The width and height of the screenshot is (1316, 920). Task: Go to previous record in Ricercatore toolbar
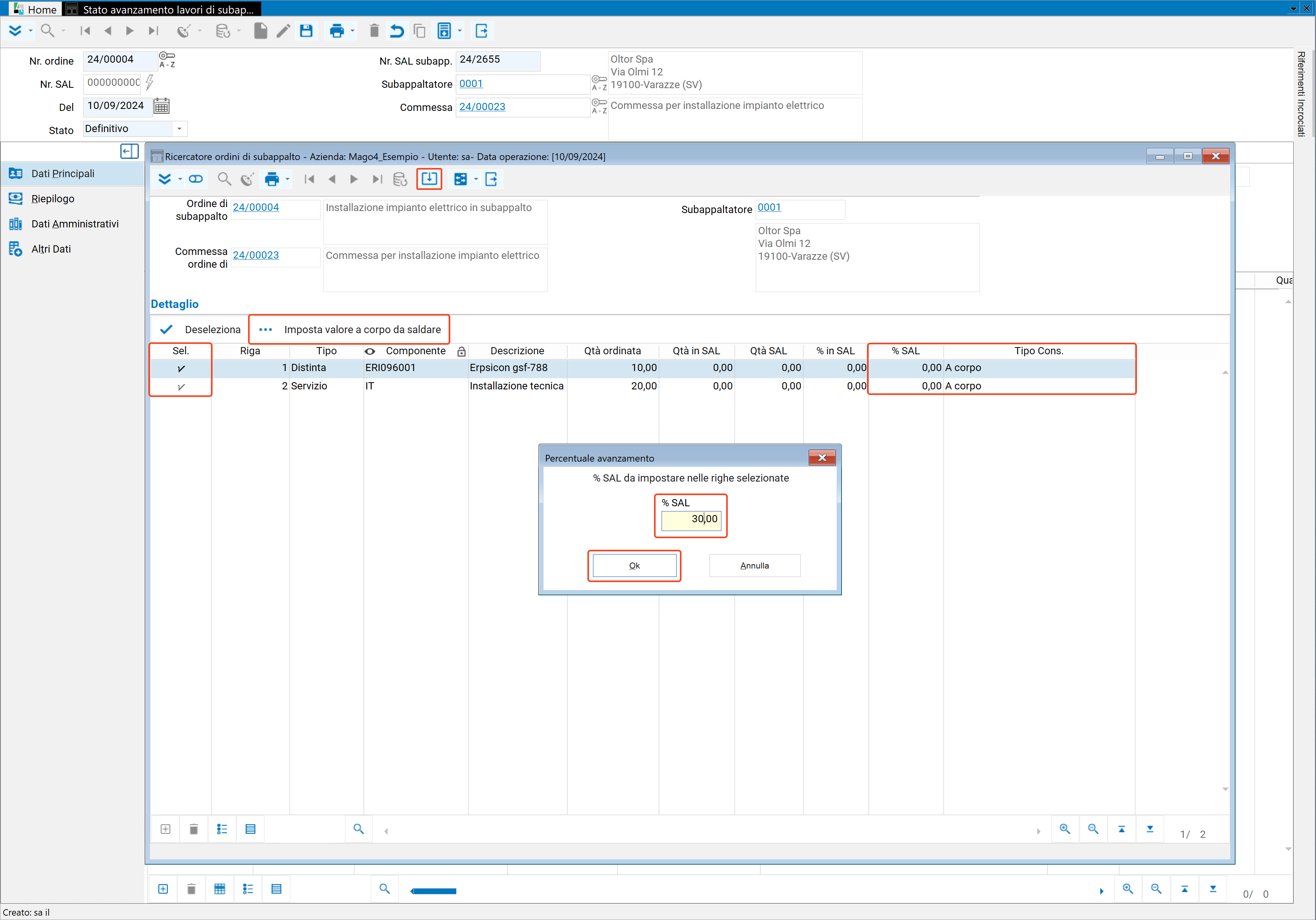point(332,179)
